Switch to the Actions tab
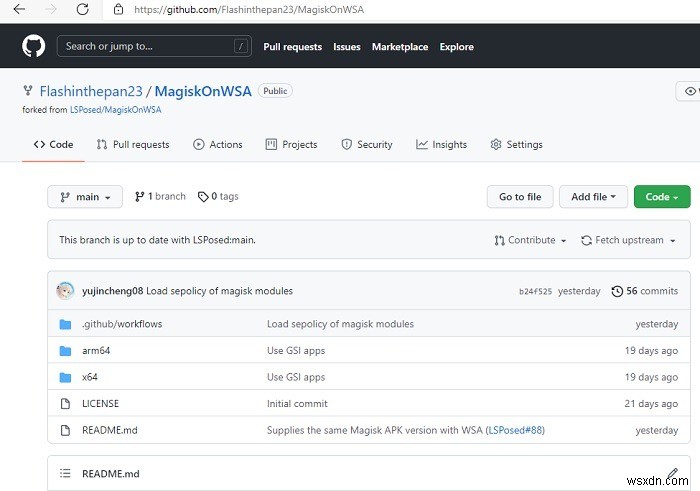The width and height of the screenshot is (700, 491). click(218, 145)
